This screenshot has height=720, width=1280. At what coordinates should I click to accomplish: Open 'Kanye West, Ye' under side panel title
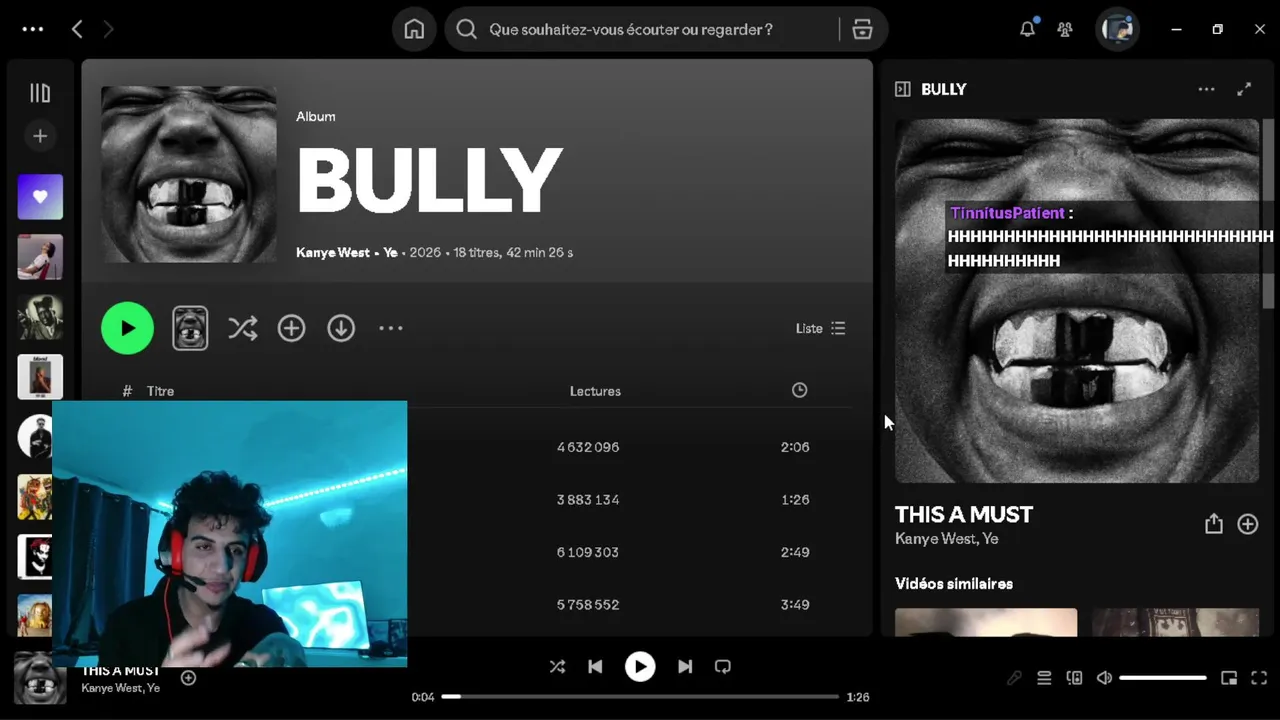[946, 538]
